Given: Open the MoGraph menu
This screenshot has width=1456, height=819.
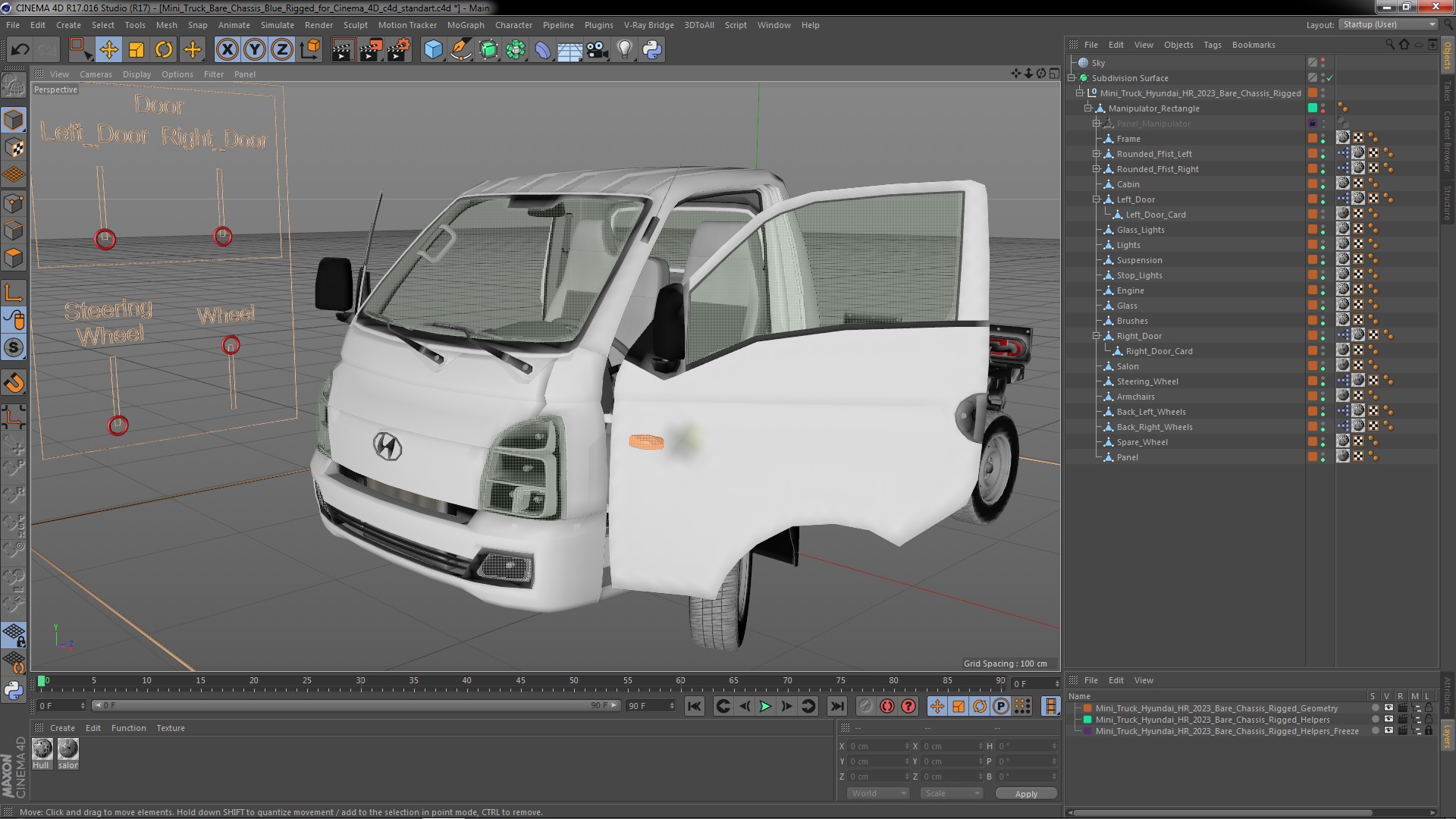Looking at the screenshot, I should click(x=465, y=25).
